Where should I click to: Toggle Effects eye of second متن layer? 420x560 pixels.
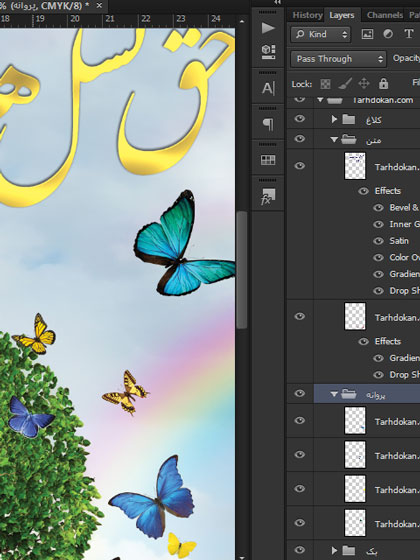point(364,341)
